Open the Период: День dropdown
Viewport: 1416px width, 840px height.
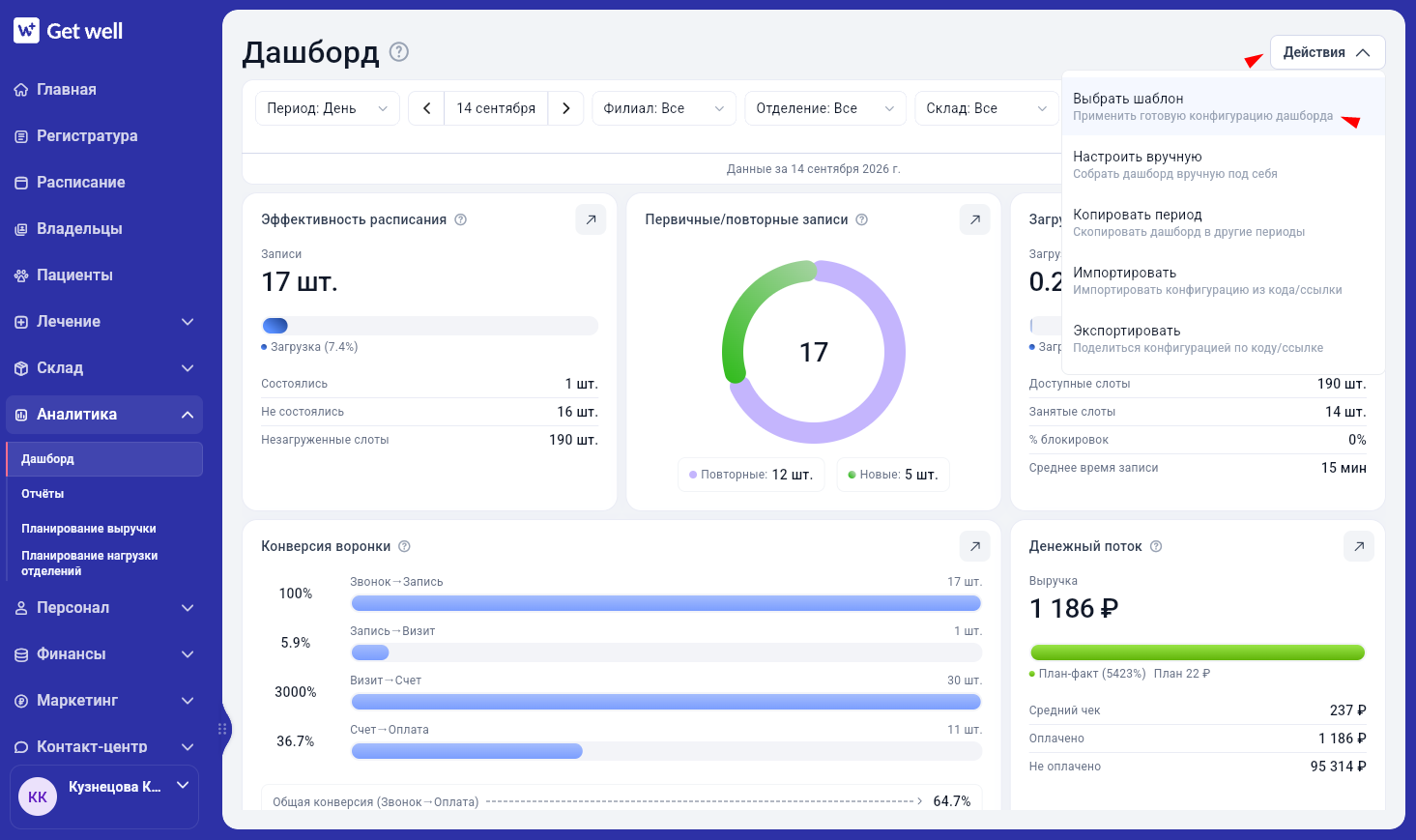pyautogui.click(x=328, y=108)
